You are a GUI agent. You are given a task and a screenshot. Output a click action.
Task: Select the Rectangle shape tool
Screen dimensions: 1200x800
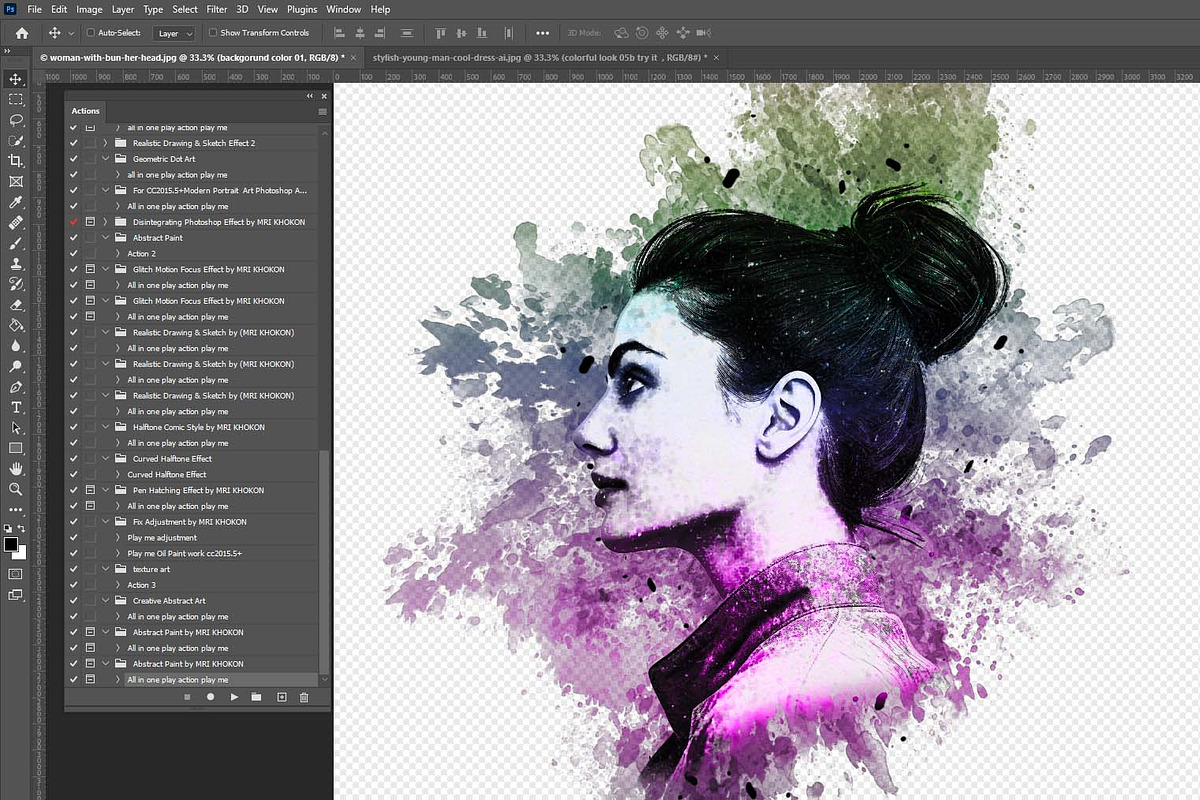coord(16,448)
